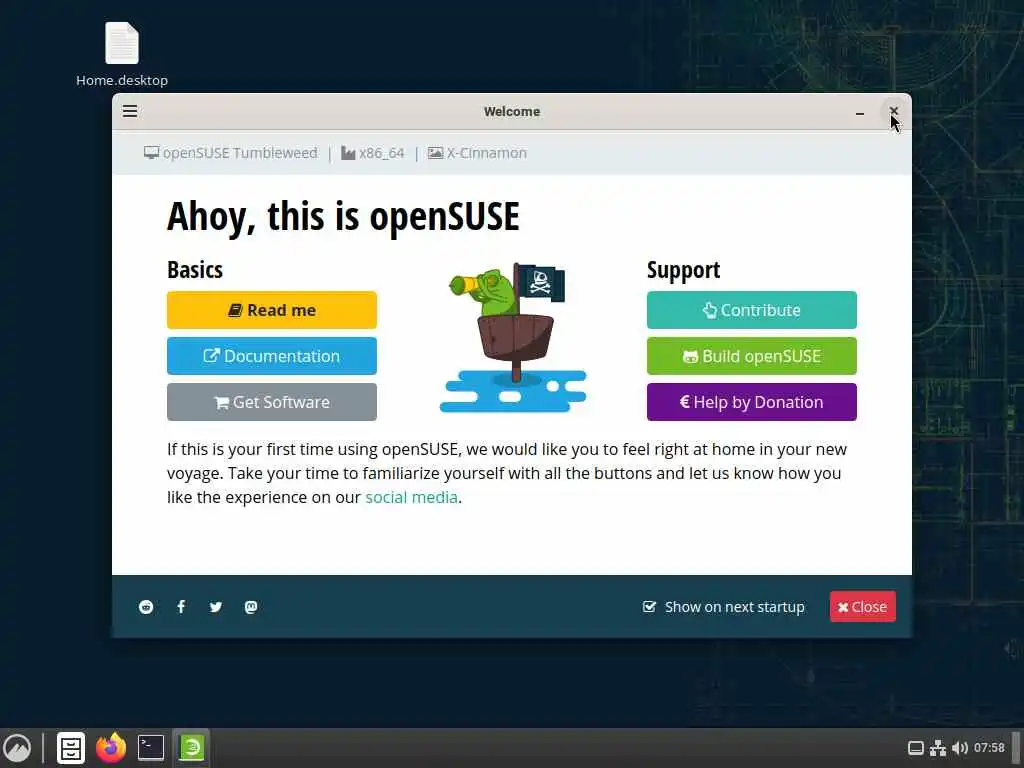The width and height of the screenshot is (1024, 768).
Task: Click the 07:58 clock
Action: (989, 748)
